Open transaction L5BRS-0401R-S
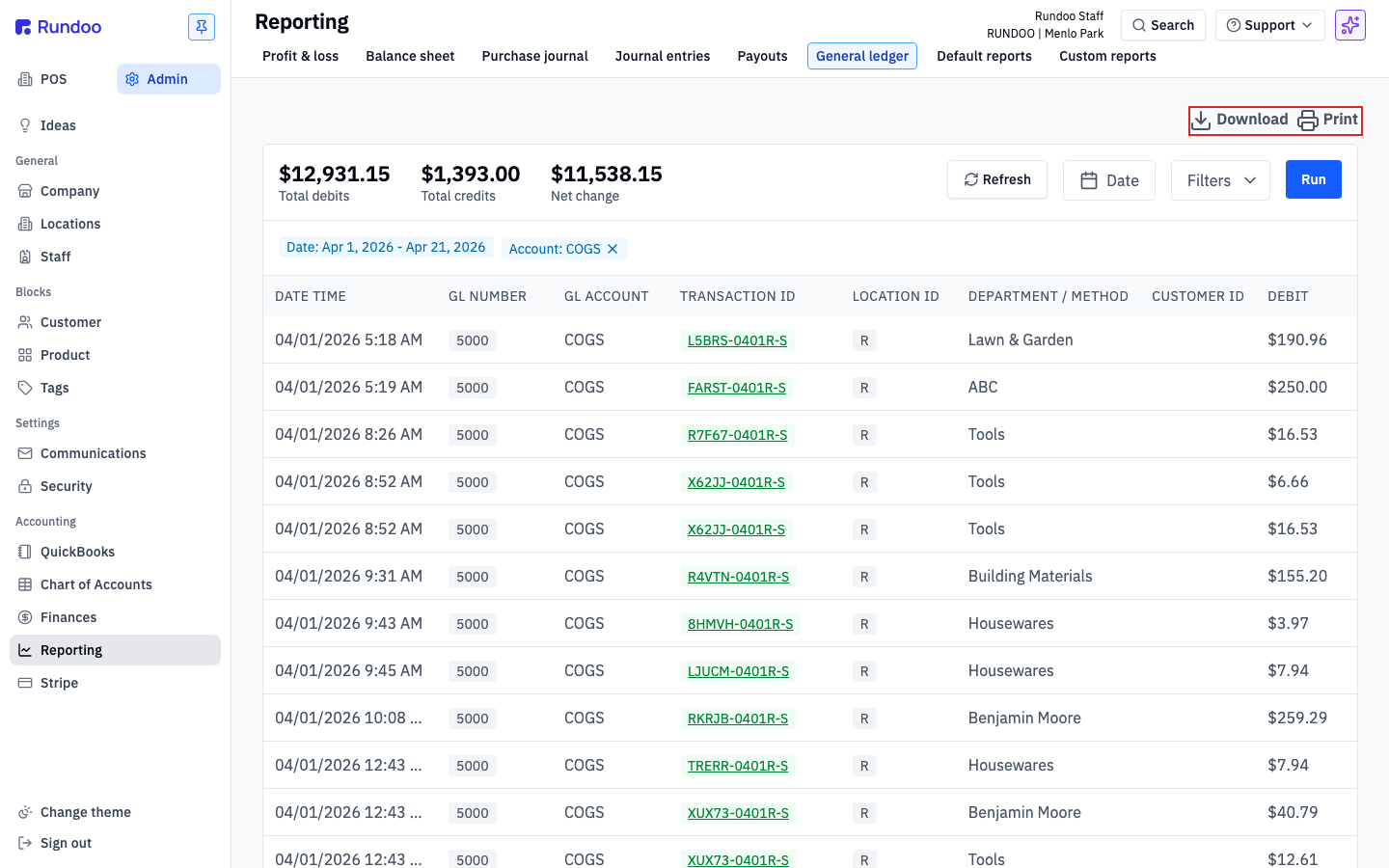 [x=737, y=340]
